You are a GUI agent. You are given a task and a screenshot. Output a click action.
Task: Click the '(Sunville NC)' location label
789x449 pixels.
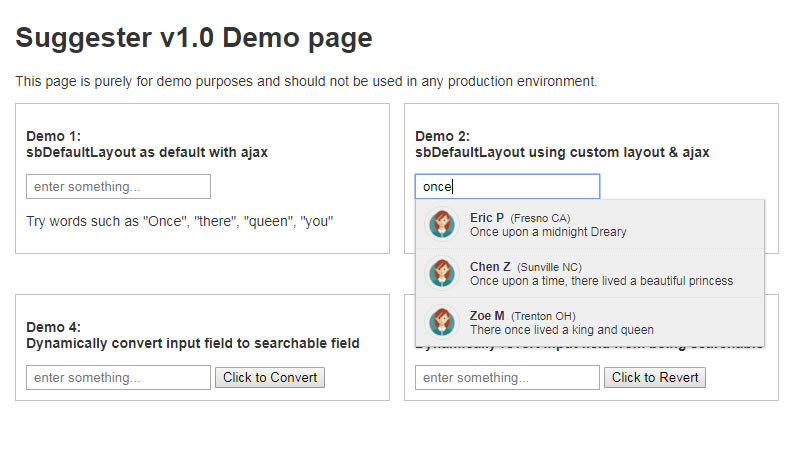pos(549,267)
